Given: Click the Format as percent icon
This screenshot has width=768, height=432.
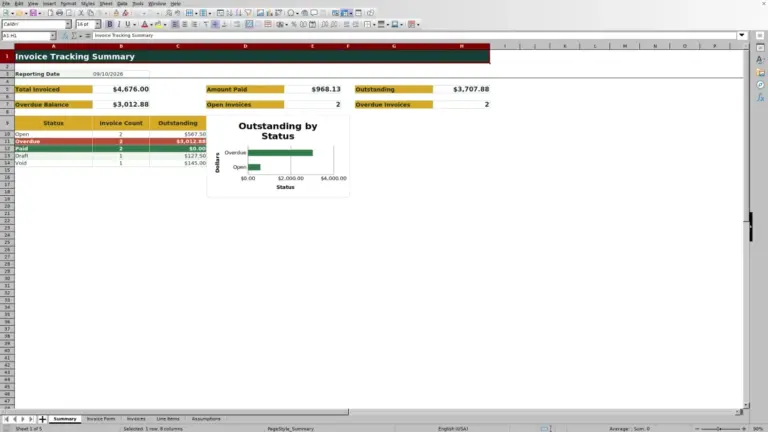Looking at the screenshot, I should tap(294, 24).
